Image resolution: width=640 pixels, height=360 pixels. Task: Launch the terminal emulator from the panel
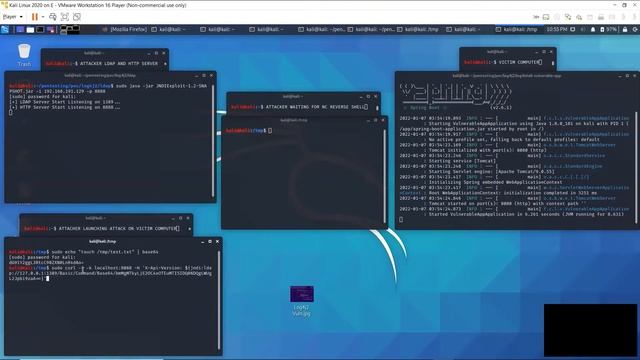click(40, 29)
